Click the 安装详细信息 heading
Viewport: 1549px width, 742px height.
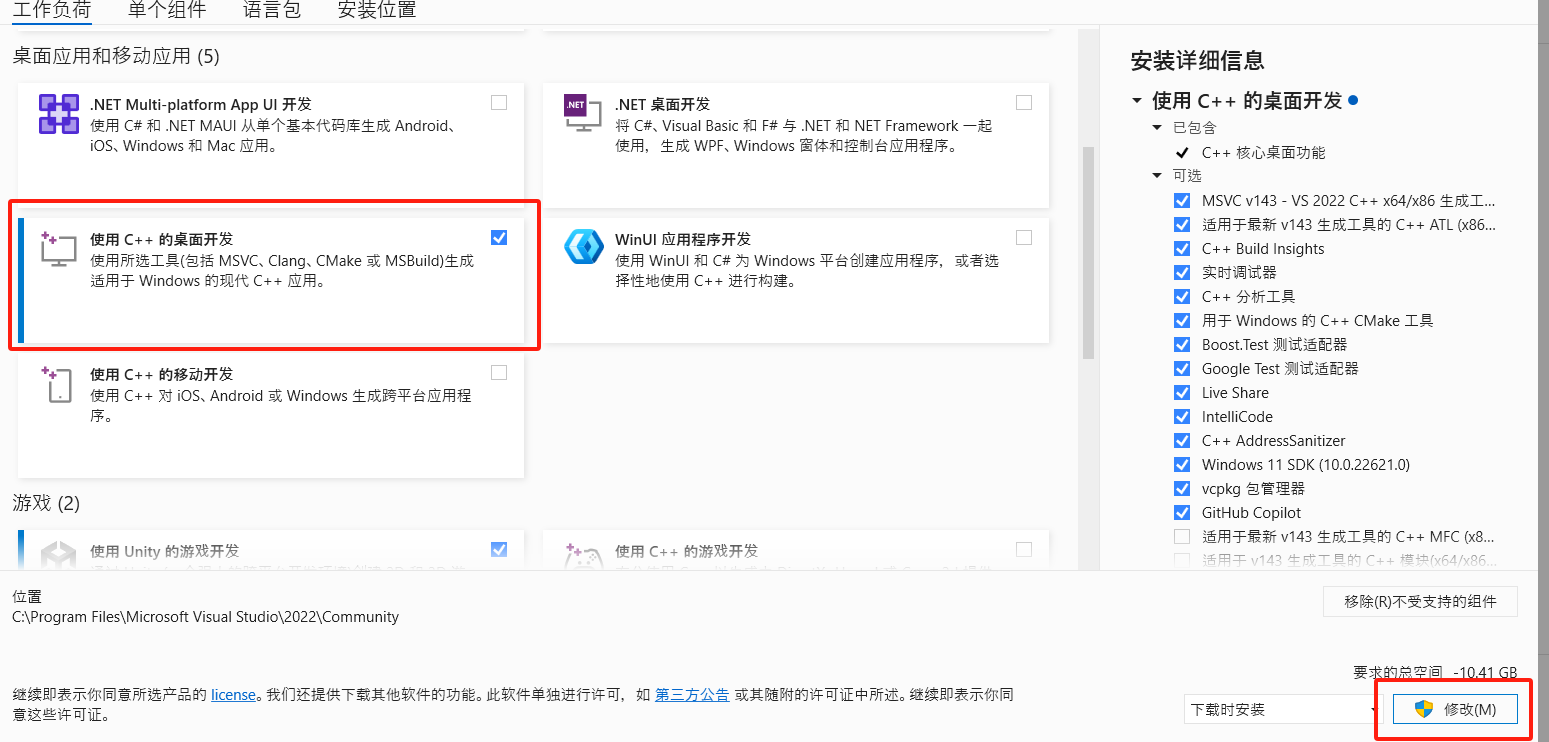pyautogui.click(x=1197, y=60)
